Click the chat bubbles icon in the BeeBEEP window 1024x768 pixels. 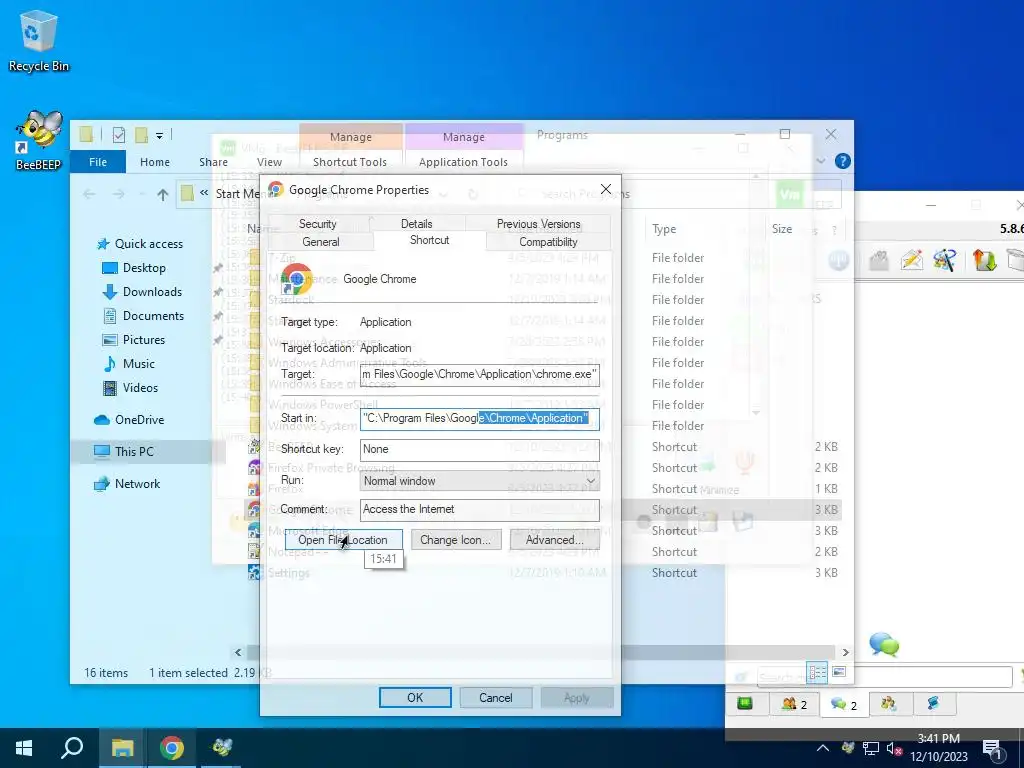(x=884, y=645)
